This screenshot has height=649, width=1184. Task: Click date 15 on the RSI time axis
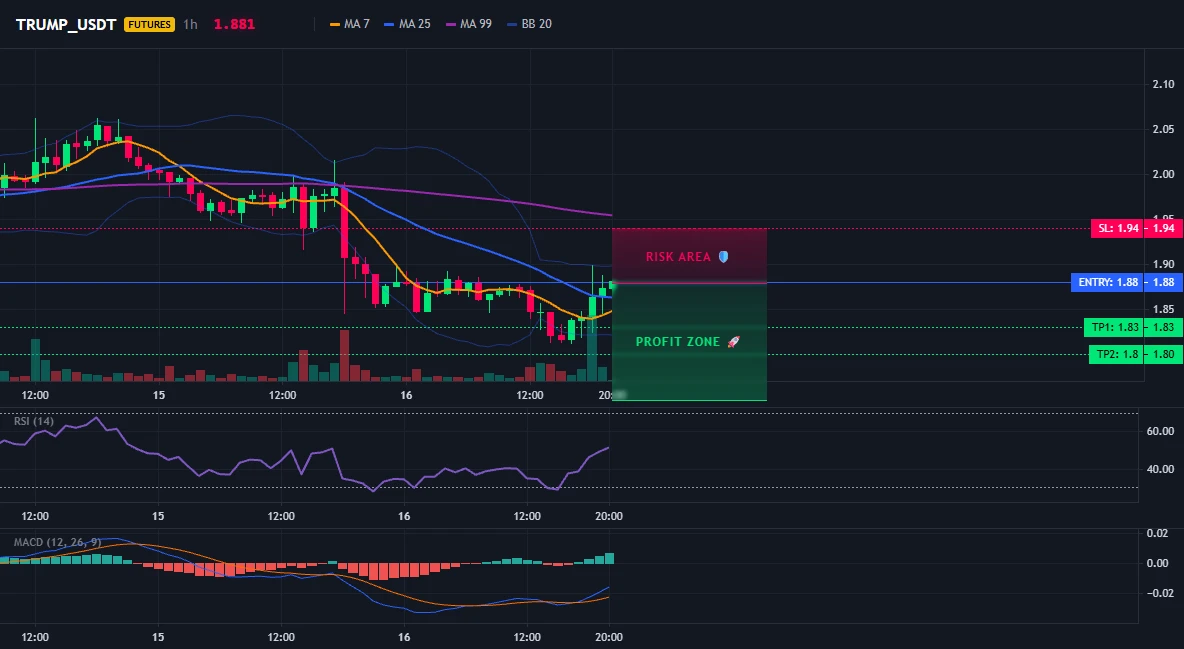[157, 516]
